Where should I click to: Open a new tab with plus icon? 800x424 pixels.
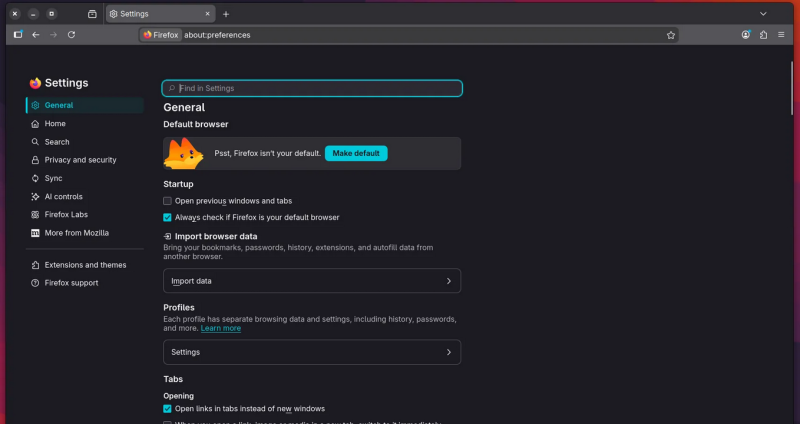226,14
